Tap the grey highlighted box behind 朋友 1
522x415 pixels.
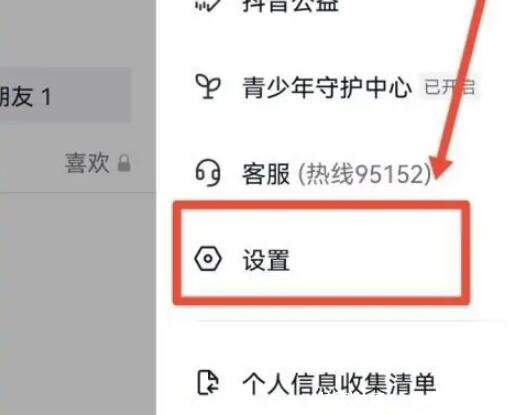pos(65,95)
